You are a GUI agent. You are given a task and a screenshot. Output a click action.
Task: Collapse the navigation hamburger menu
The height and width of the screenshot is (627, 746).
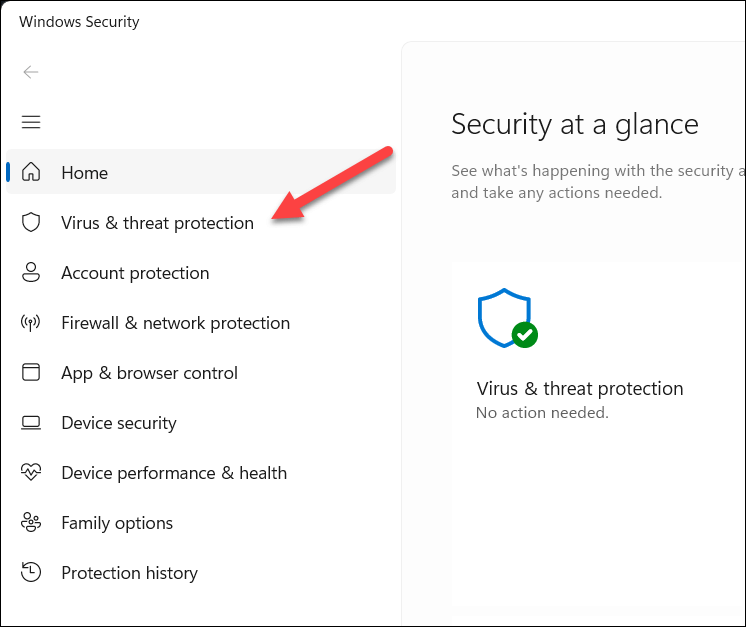[31, 122]
